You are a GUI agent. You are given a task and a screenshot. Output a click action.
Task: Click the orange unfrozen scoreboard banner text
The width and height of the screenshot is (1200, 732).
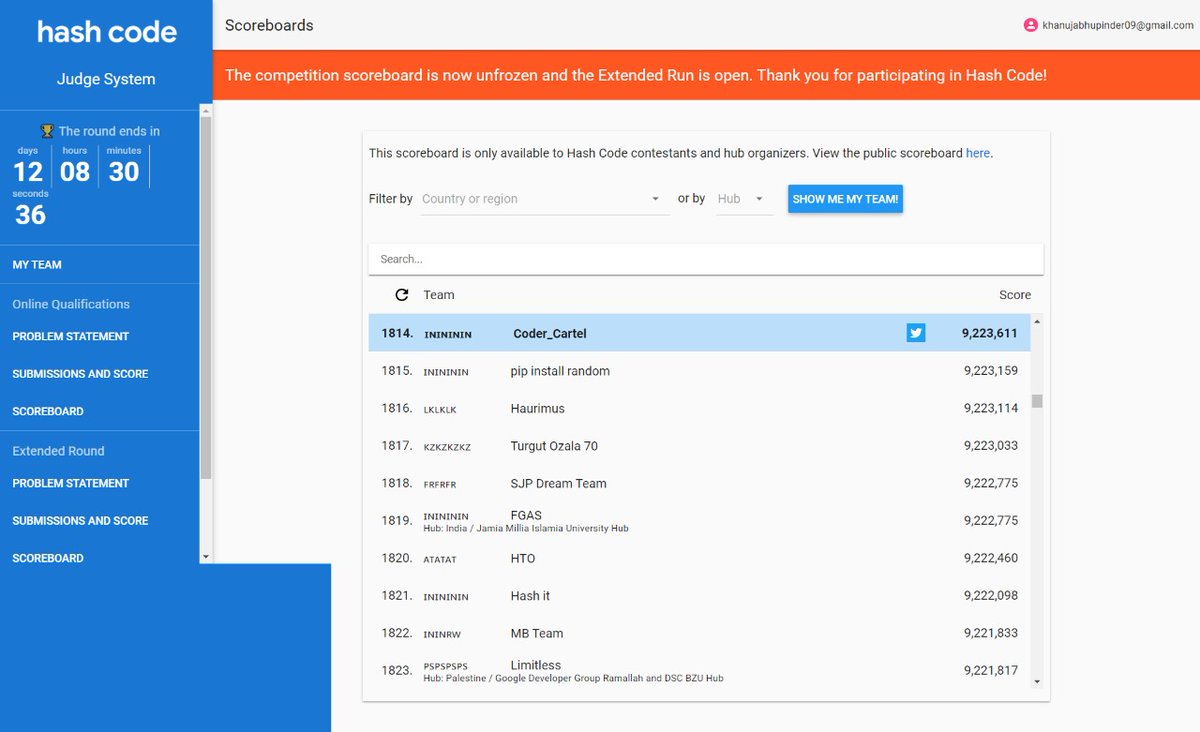point(636,75)
